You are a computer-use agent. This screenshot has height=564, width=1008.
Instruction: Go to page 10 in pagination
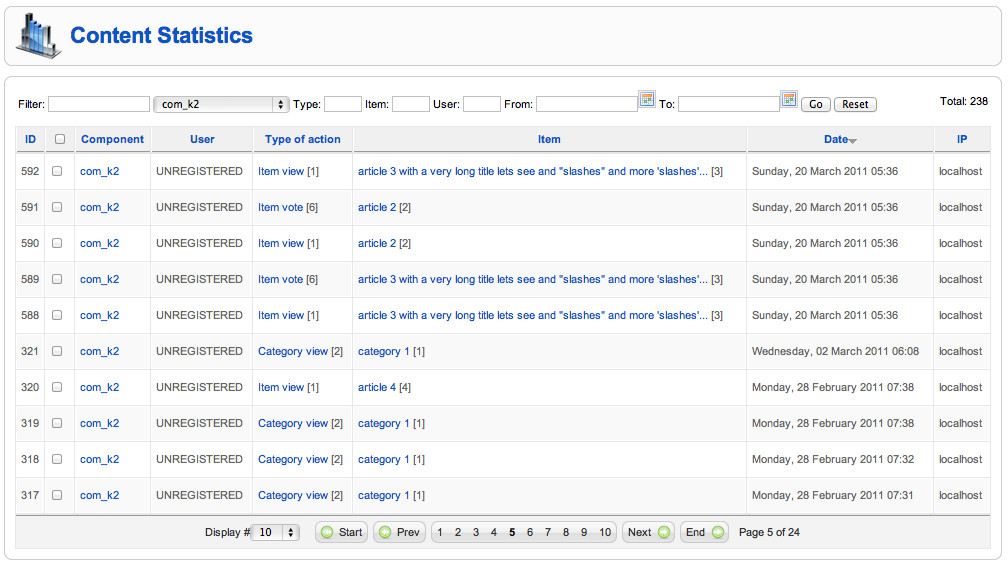pos(605,532)
